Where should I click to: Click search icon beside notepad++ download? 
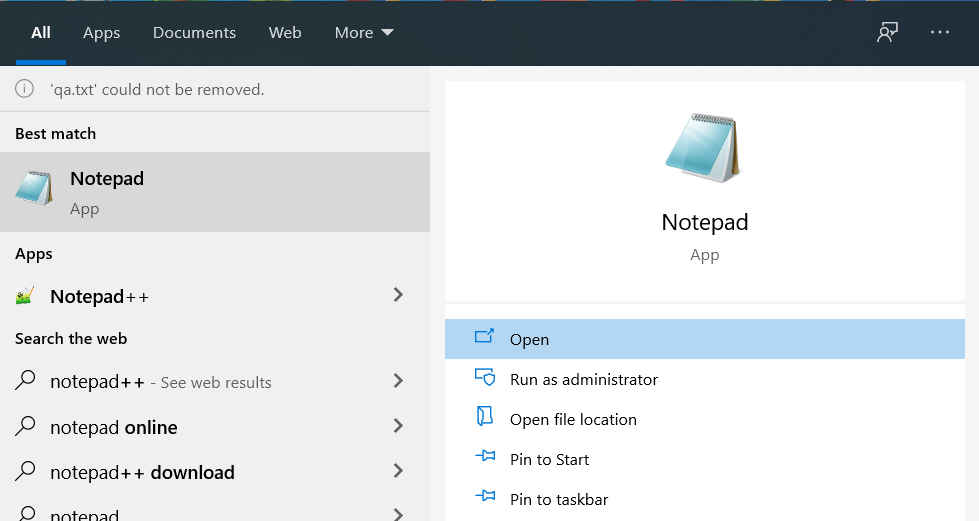(25, 471)
